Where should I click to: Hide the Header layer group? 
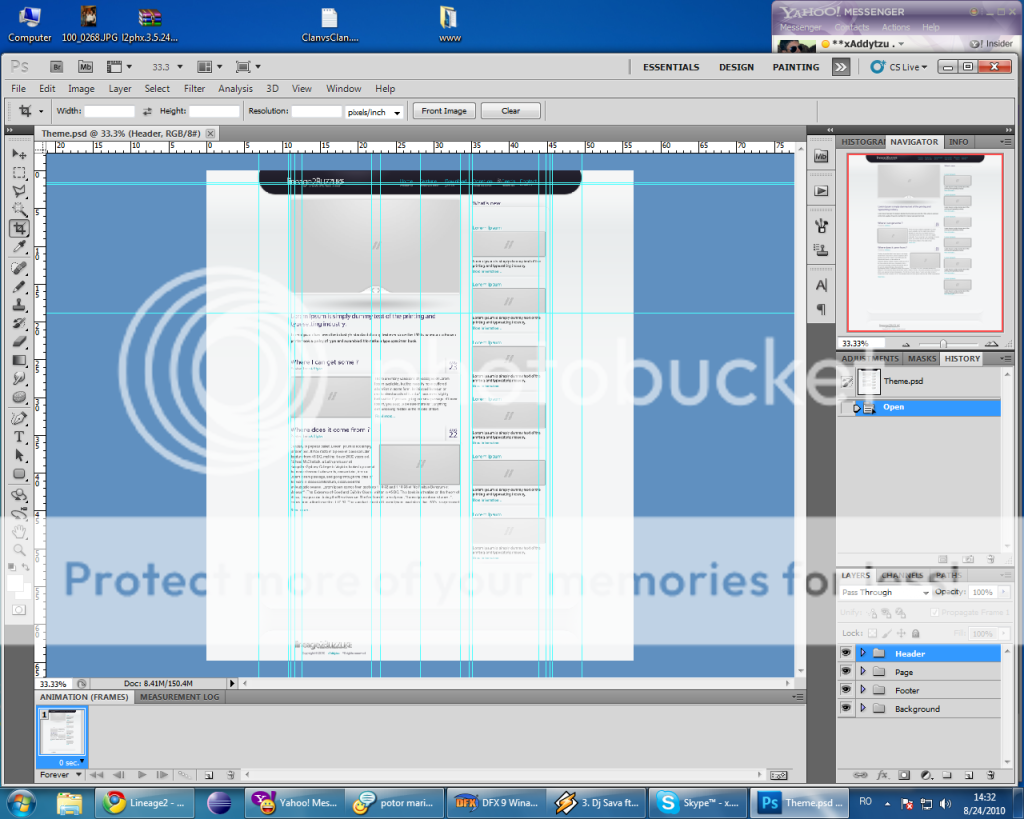click(x=846, y=653)
